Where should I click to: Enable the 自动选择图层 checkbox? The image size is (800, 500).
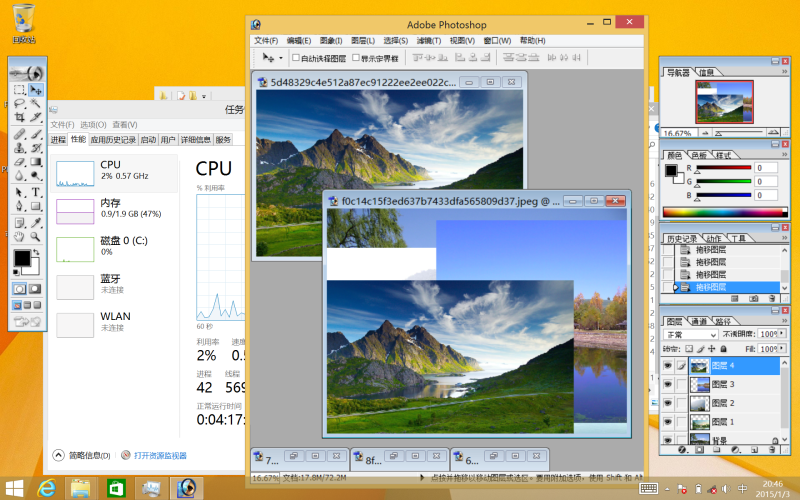(295, 59)
